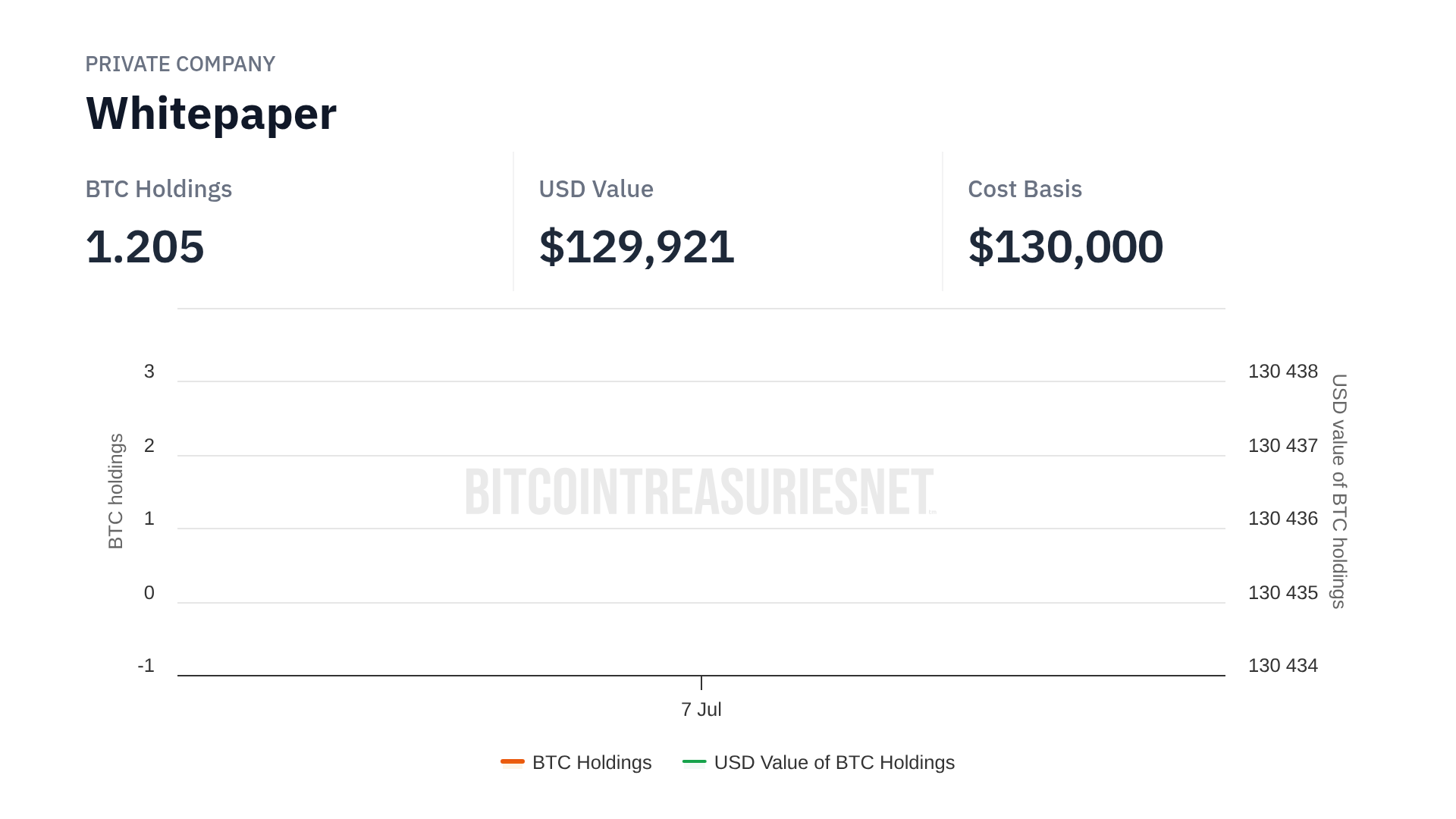
Task: Click the left 'BTC holdings' axis title
Action: pos(115,491)
